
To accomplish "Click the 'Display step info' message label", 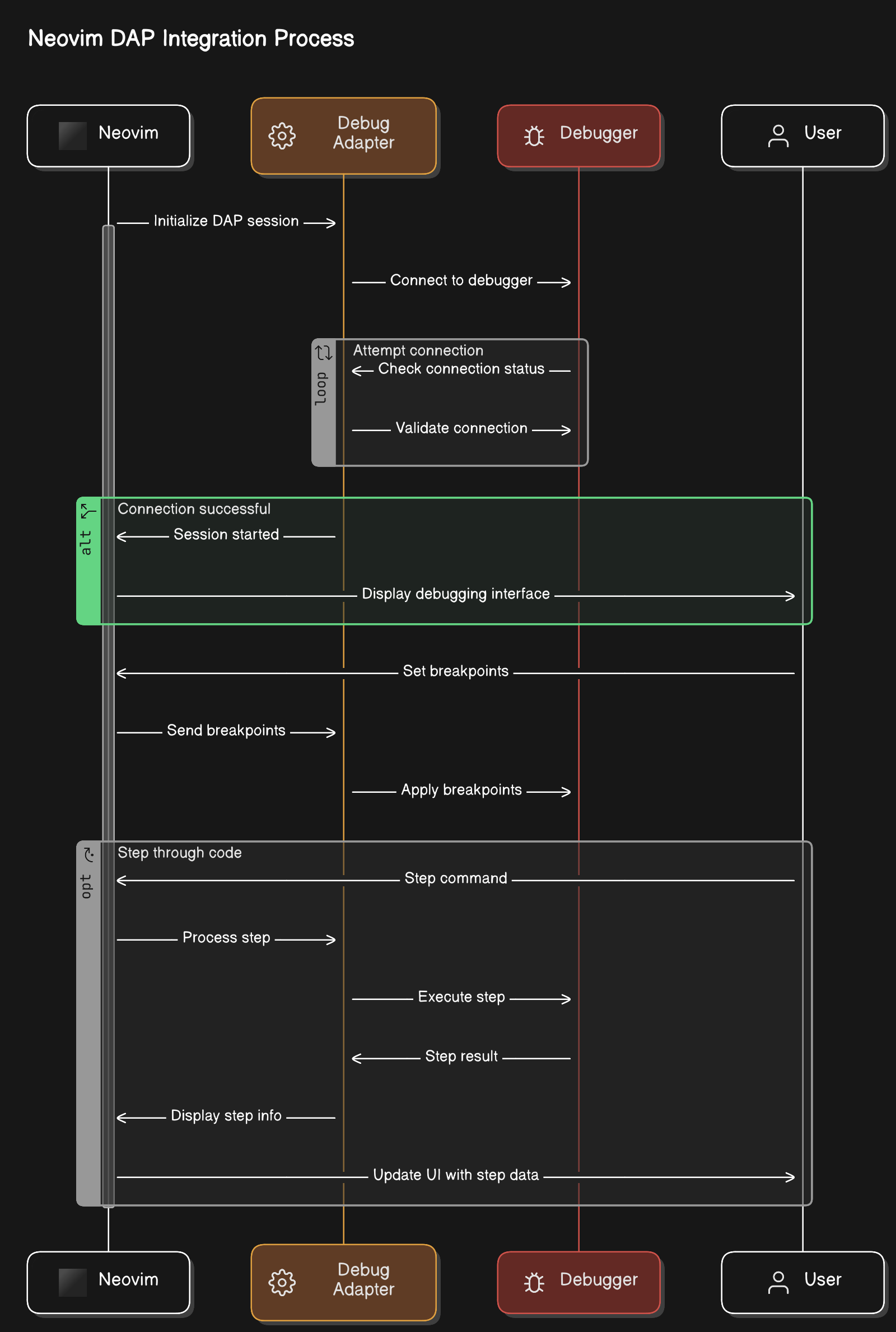I will [226, 1116].
